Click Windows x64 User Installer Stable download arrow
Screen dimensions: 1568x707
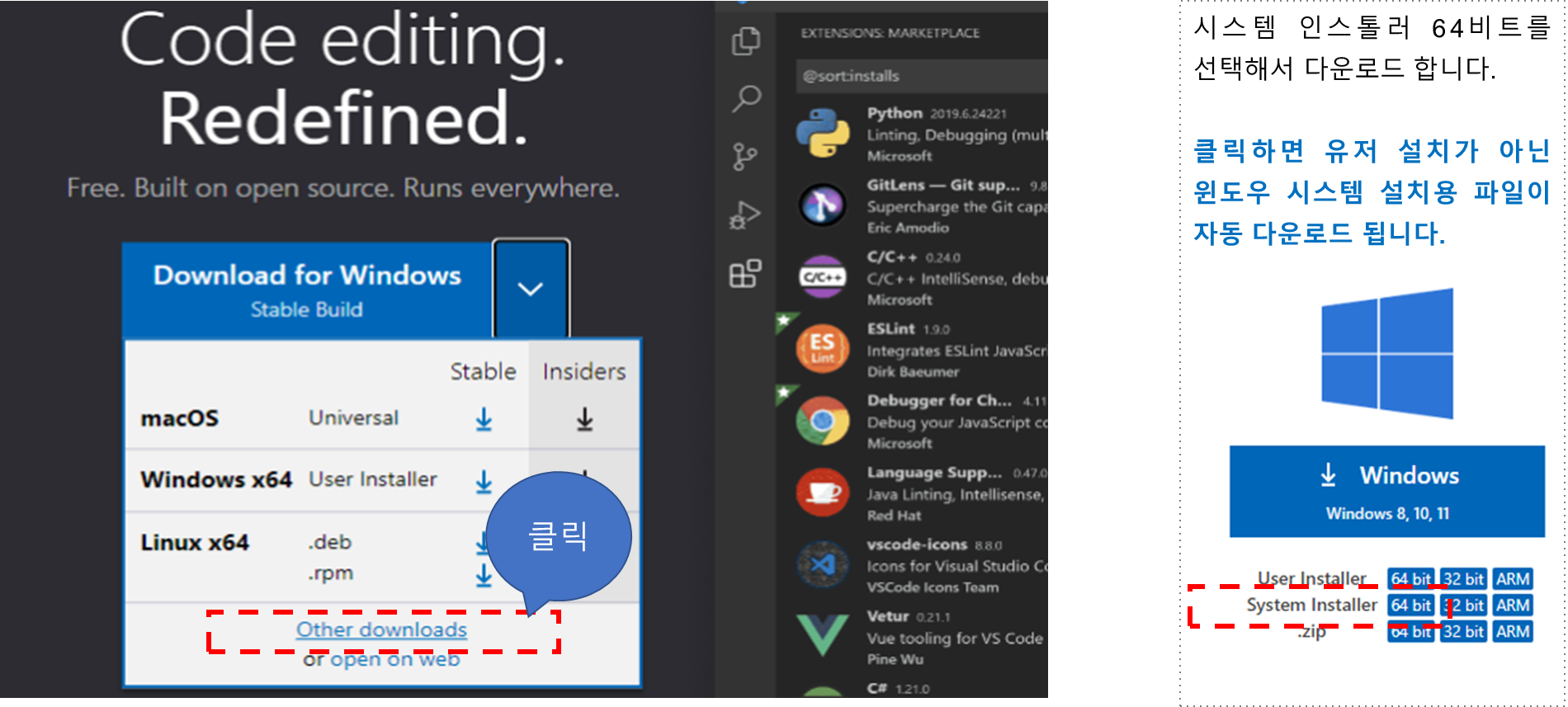pyautogui.click(x=484, y=481)
